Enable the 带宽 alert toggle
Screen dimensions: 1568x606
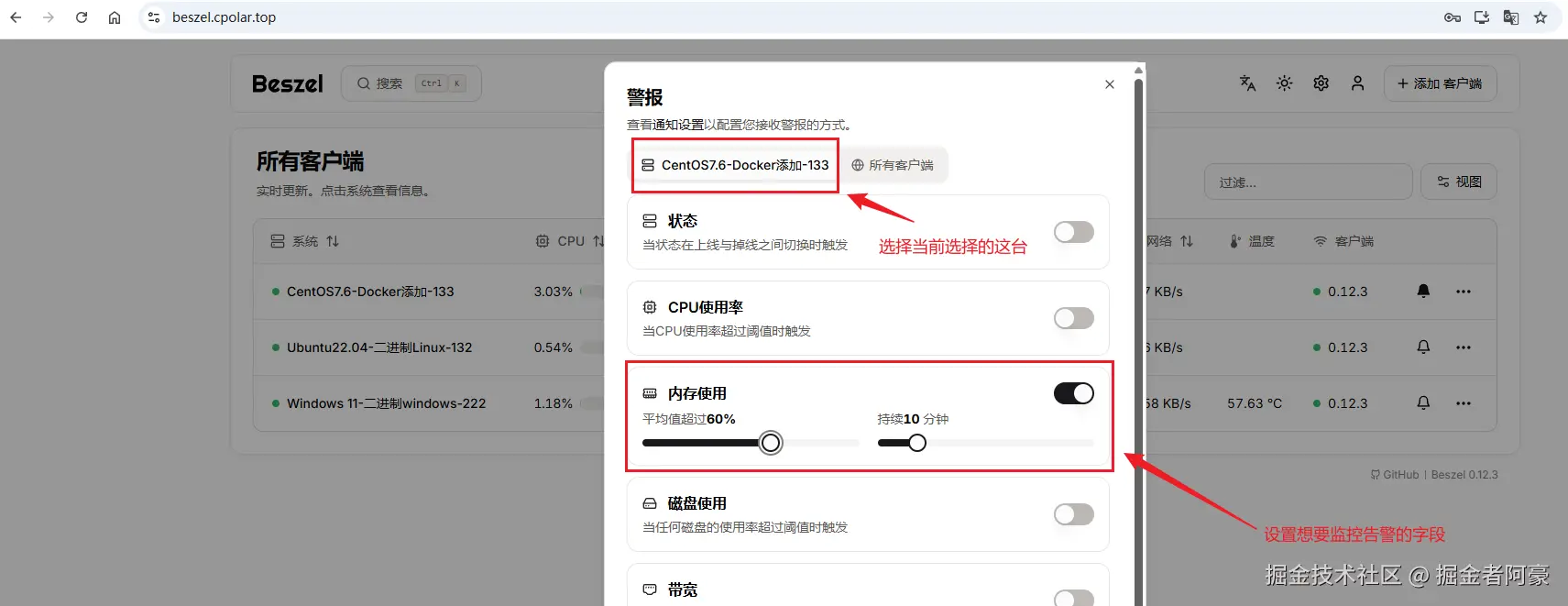1074,598
